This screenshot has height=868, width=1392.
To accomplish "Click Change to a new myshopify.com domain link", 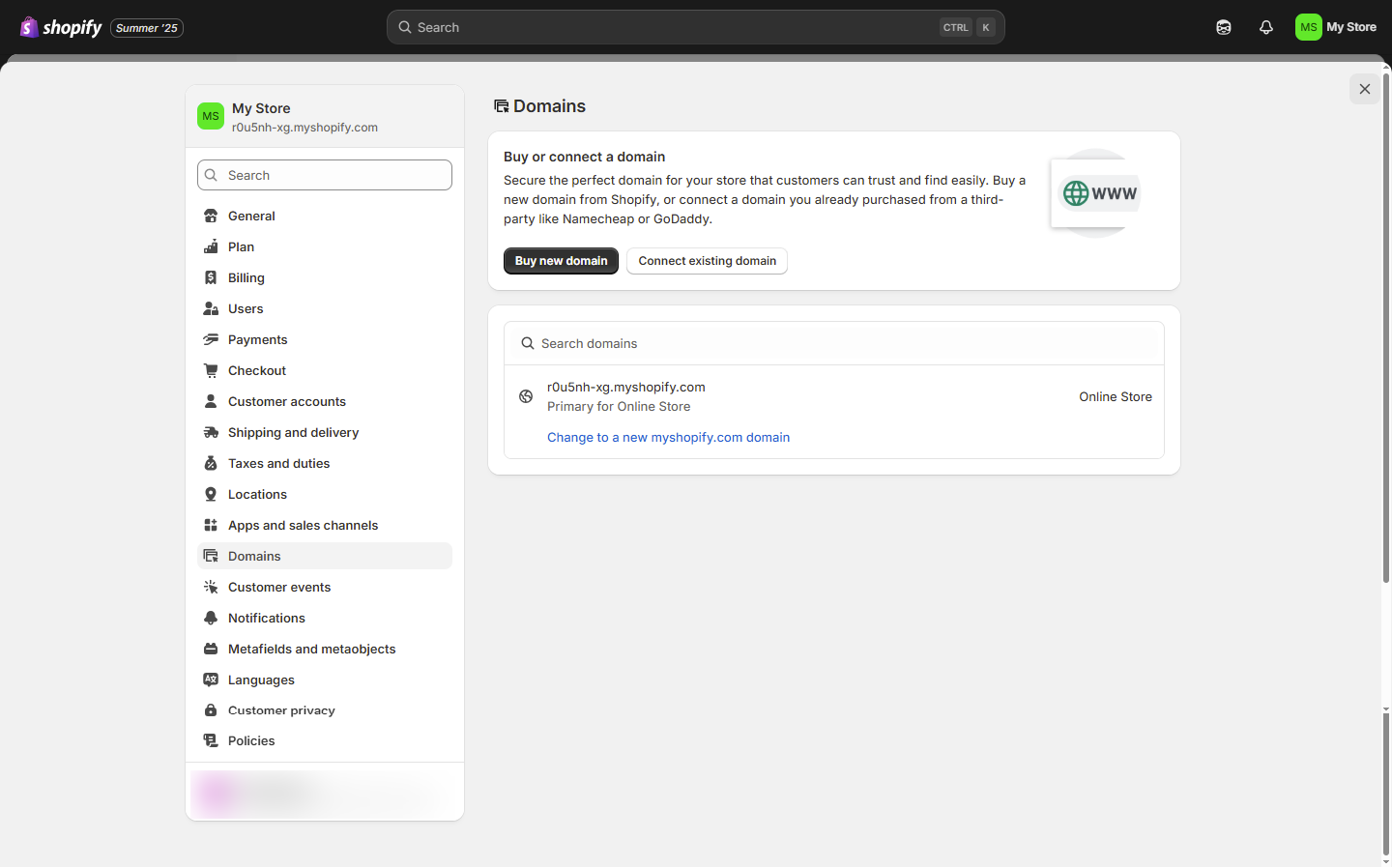I will [668, 437].
